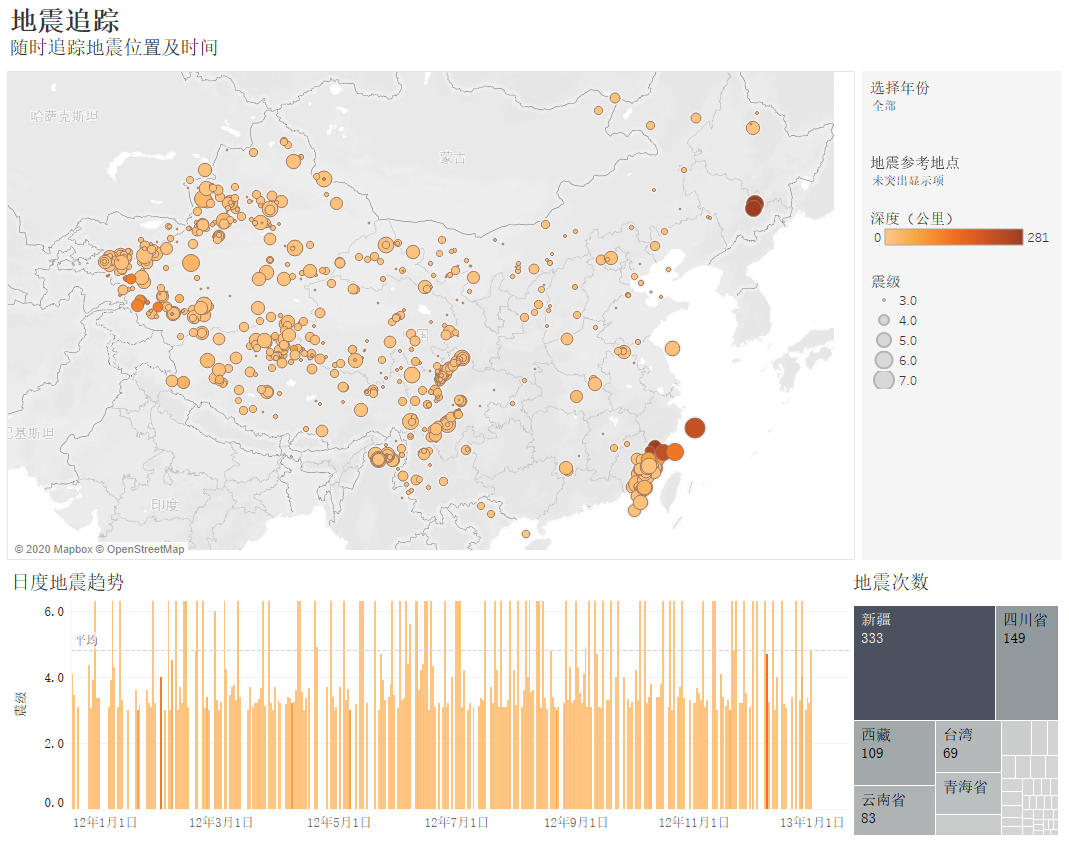Viewport: 1069px width, 846px height.
Task: Select the 四川省 149 treemap tile
Action: pyautogui.click(x=1026, y=662)
